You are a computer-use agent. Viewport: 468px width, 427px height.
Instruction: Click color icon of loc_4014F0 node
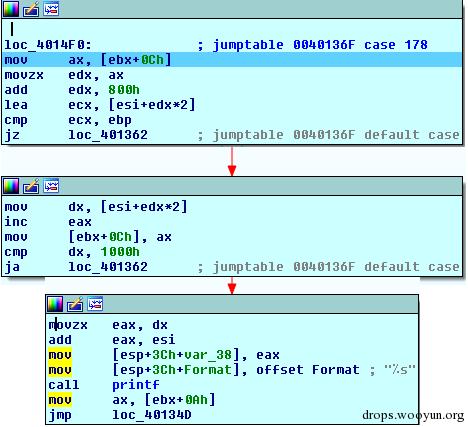pos(11,9)
